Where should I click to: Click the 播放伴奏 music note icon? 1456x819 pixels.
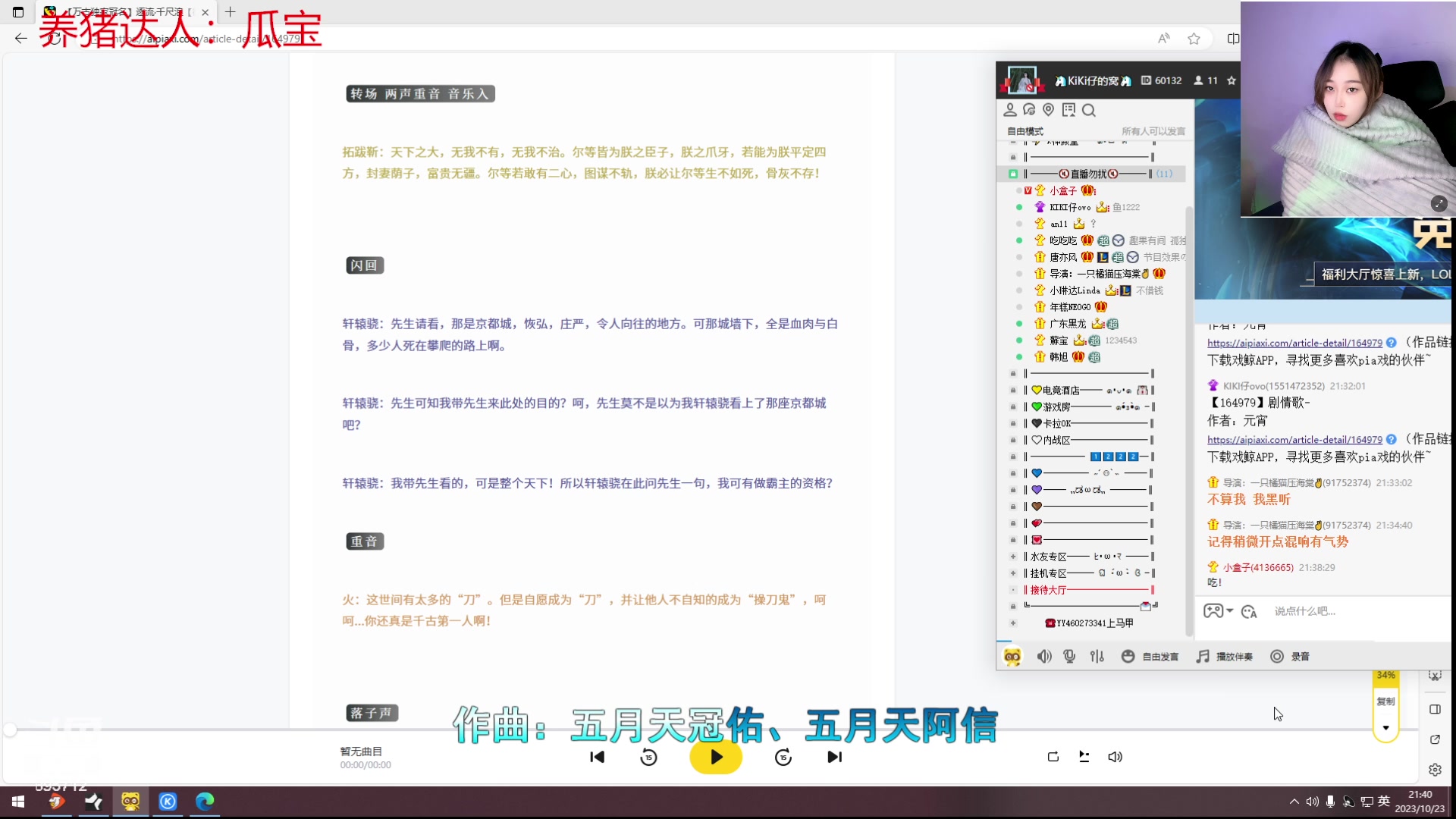point(1201,657)
